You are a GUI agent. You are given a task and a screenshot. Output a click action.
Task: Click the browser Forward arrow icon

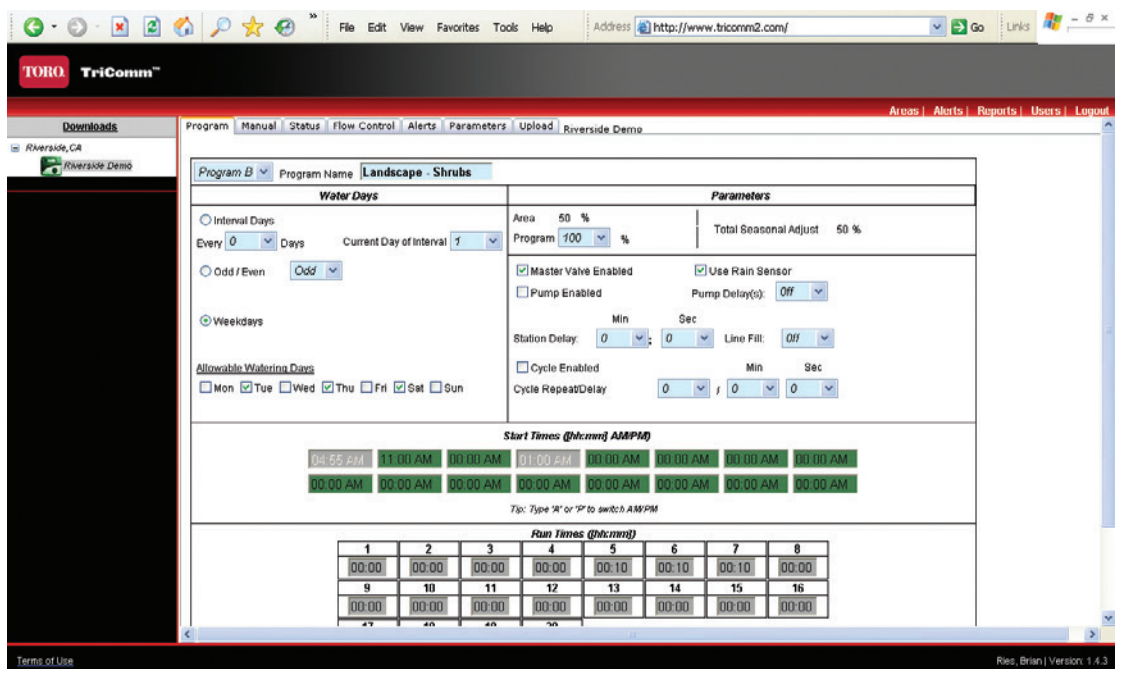77,27
